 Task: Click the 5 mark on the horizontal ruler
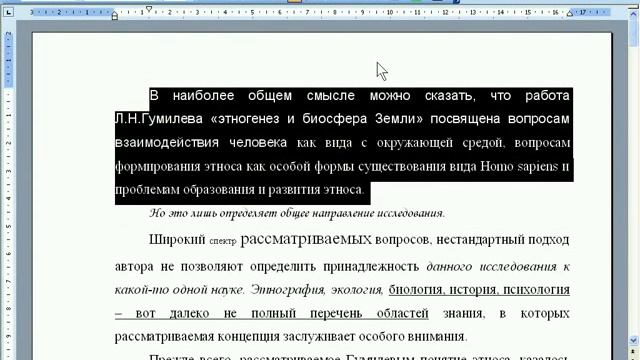[252, 13]
